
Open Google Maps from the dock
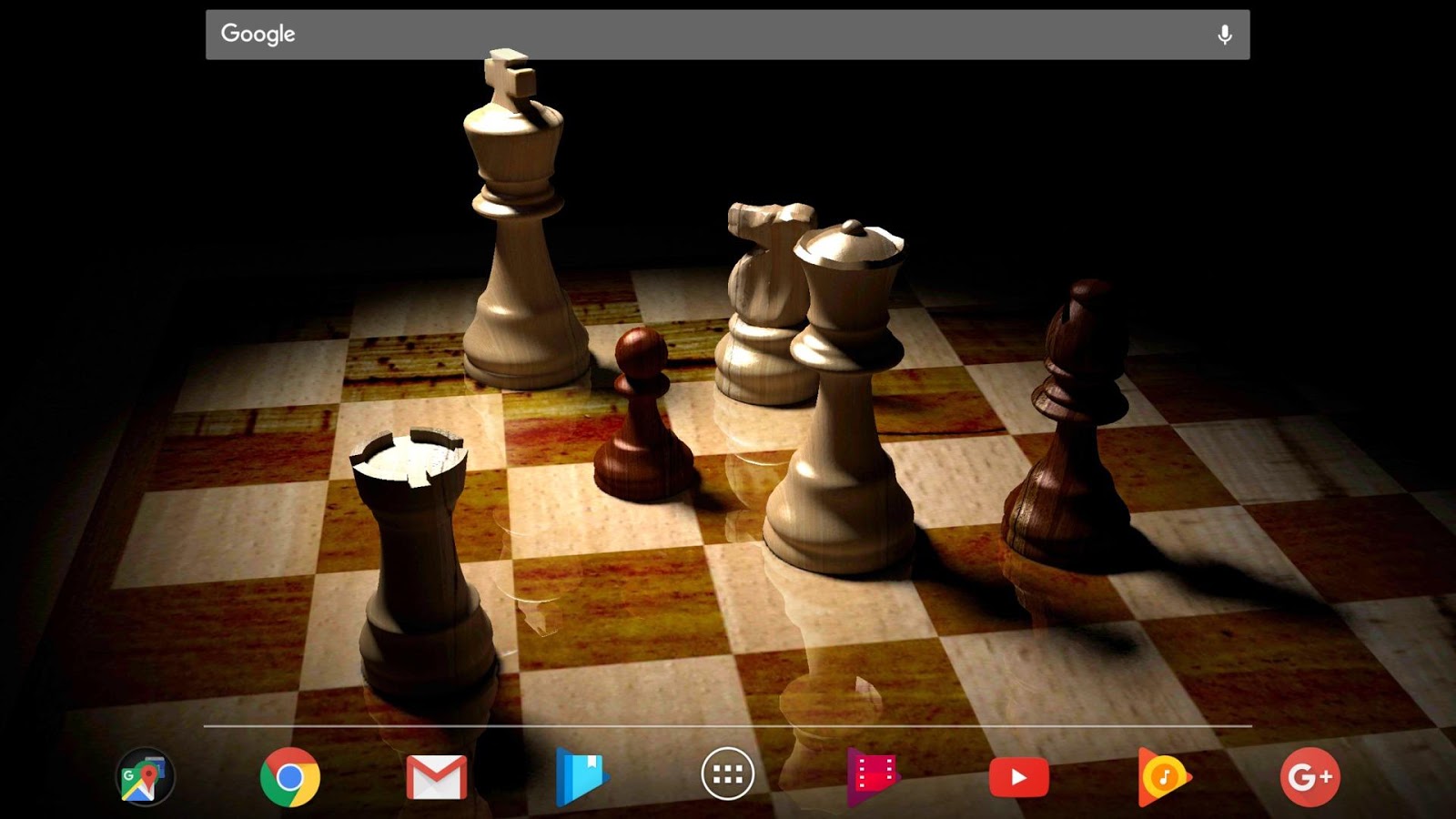[145, 776]
